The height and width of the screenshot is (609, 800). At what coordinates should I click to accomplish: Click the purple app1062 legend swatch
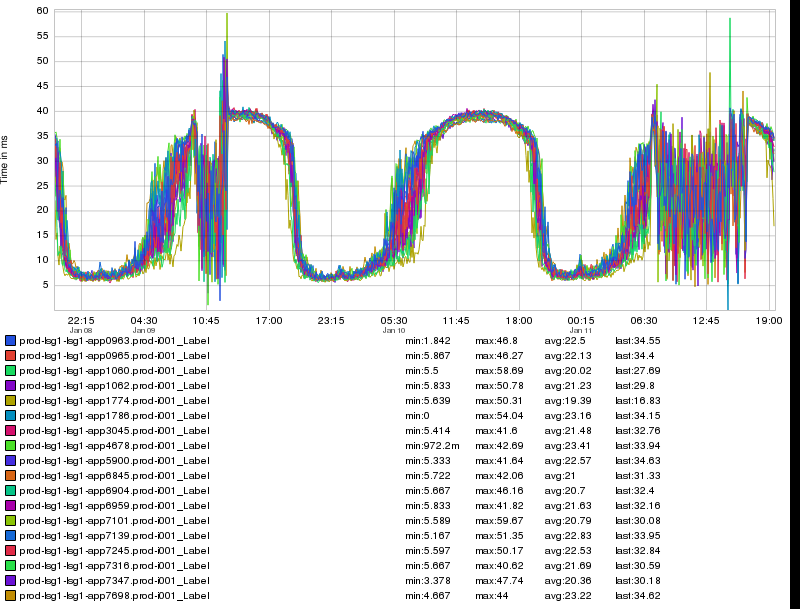point(10,385)
